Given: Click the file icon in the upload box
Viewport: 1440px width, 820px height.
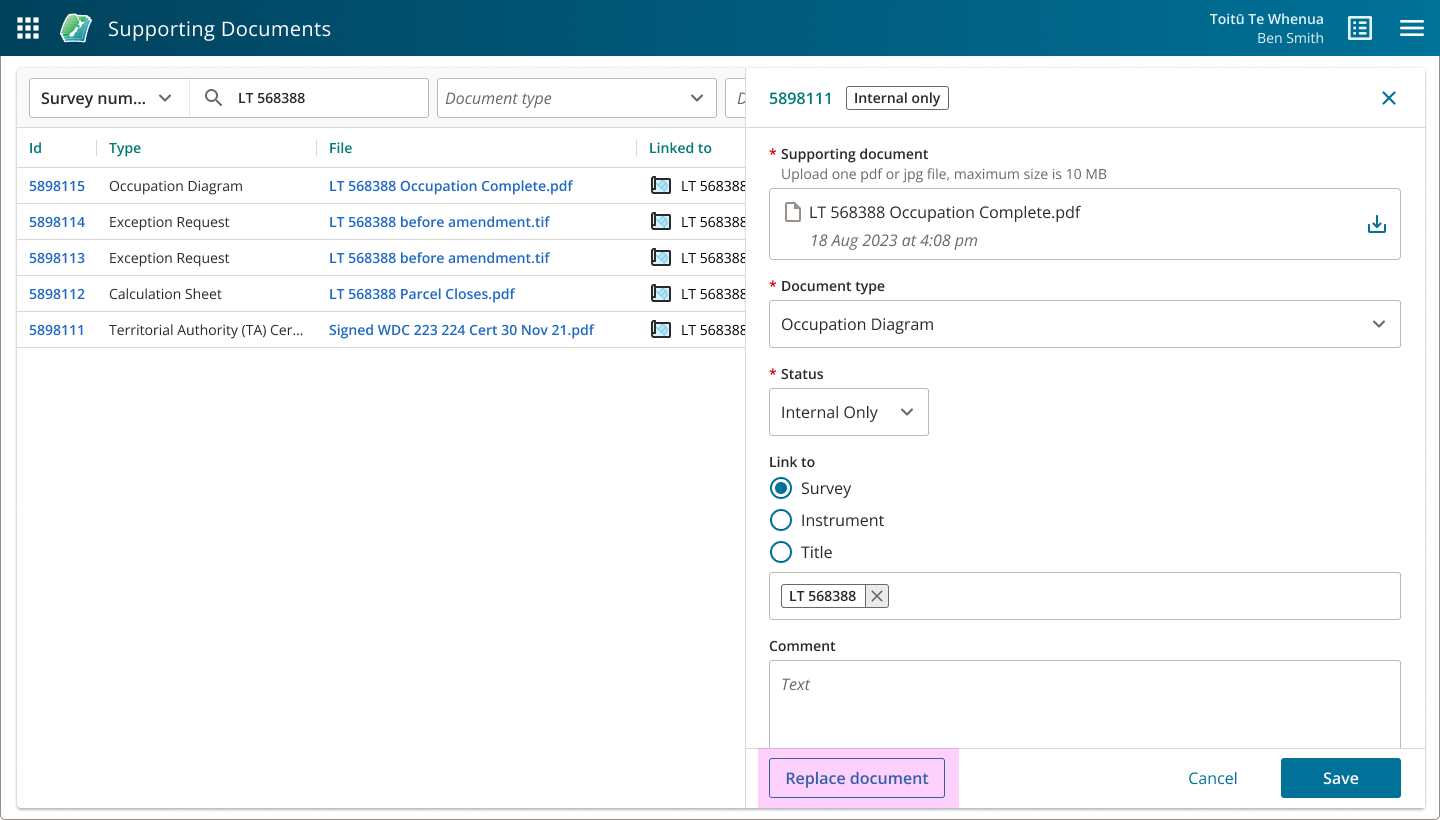Looking at the screenshot, I should point(793,212).
